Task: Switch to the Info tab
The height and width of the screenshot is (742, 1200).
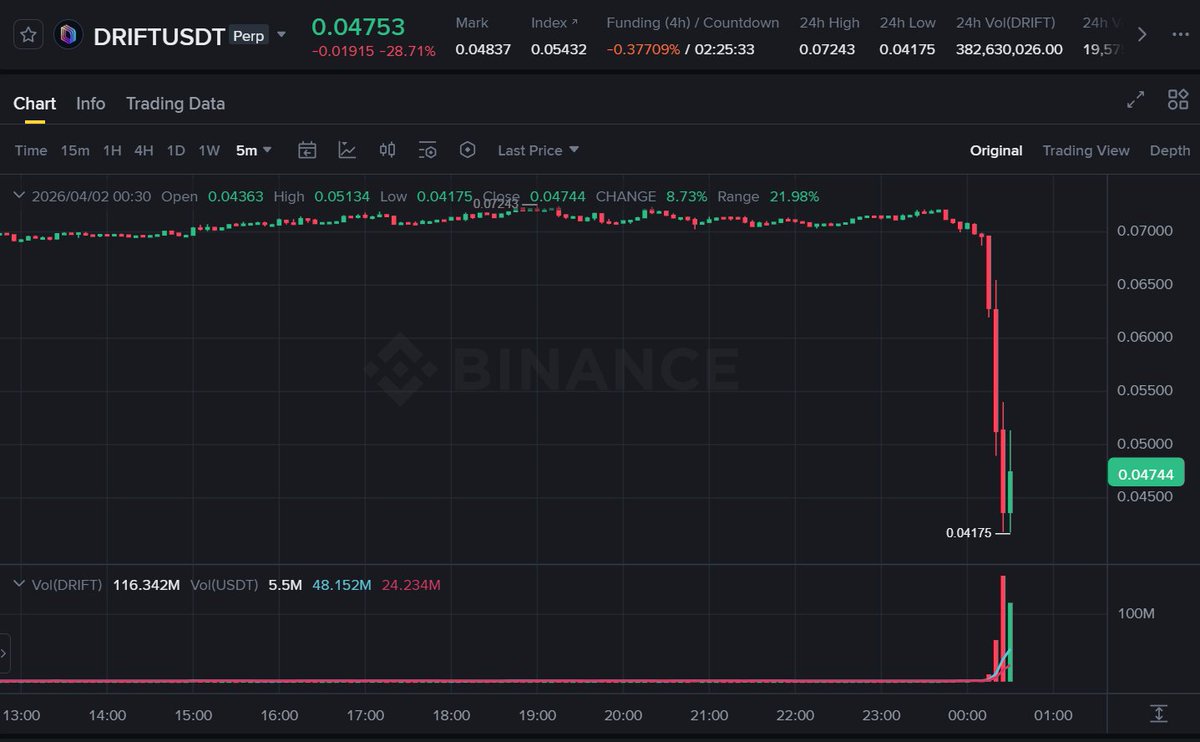Action: (90, 103)
